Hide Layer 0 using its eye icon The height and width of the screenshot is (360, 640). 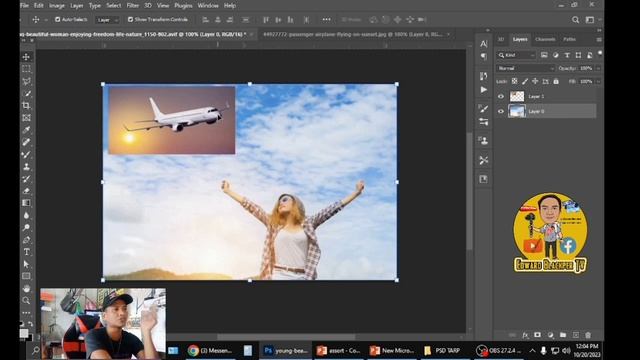pos(501,111)
